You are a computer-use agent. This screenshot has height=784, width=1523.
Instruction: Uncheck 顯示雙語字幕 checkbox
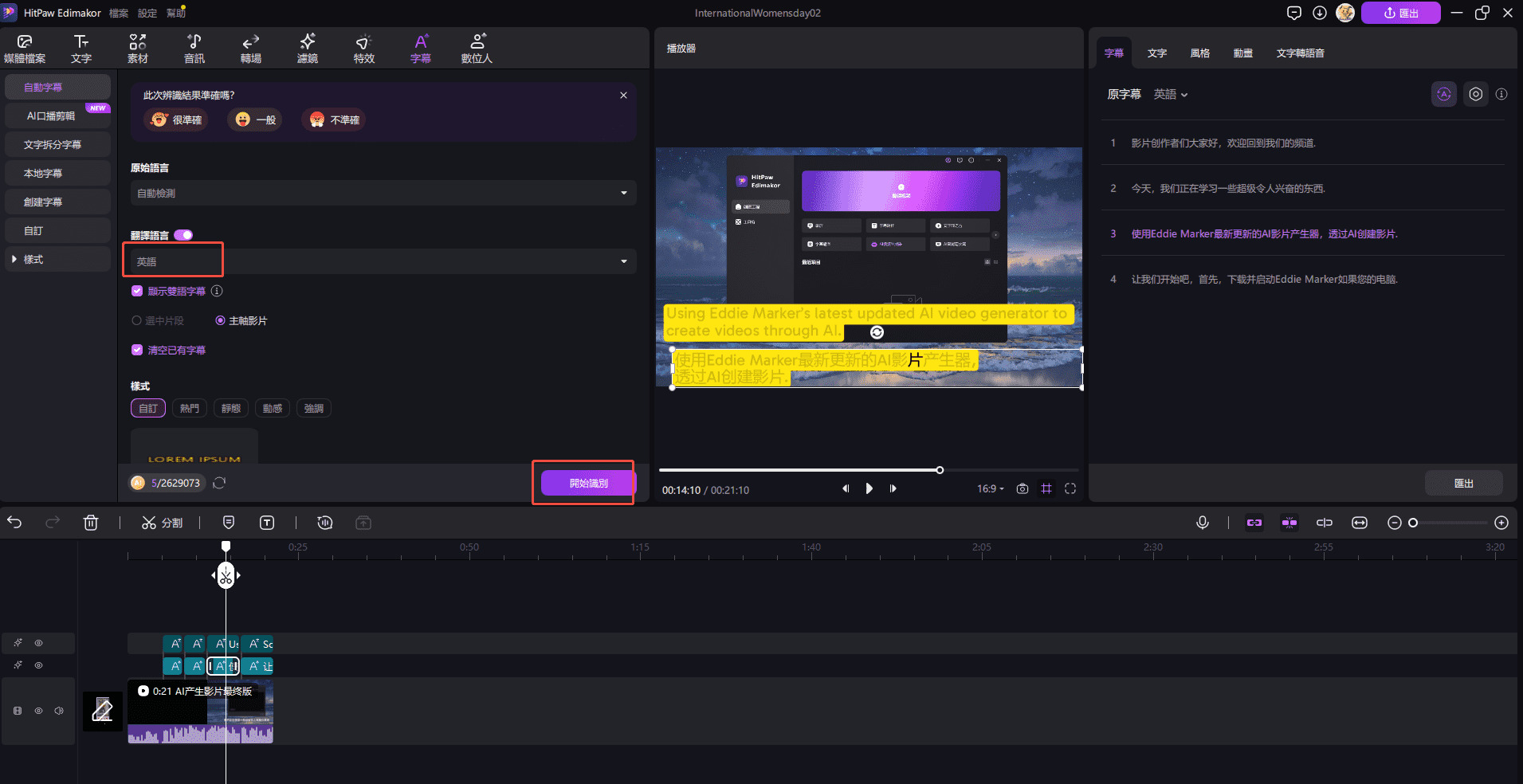coord(137,291)
